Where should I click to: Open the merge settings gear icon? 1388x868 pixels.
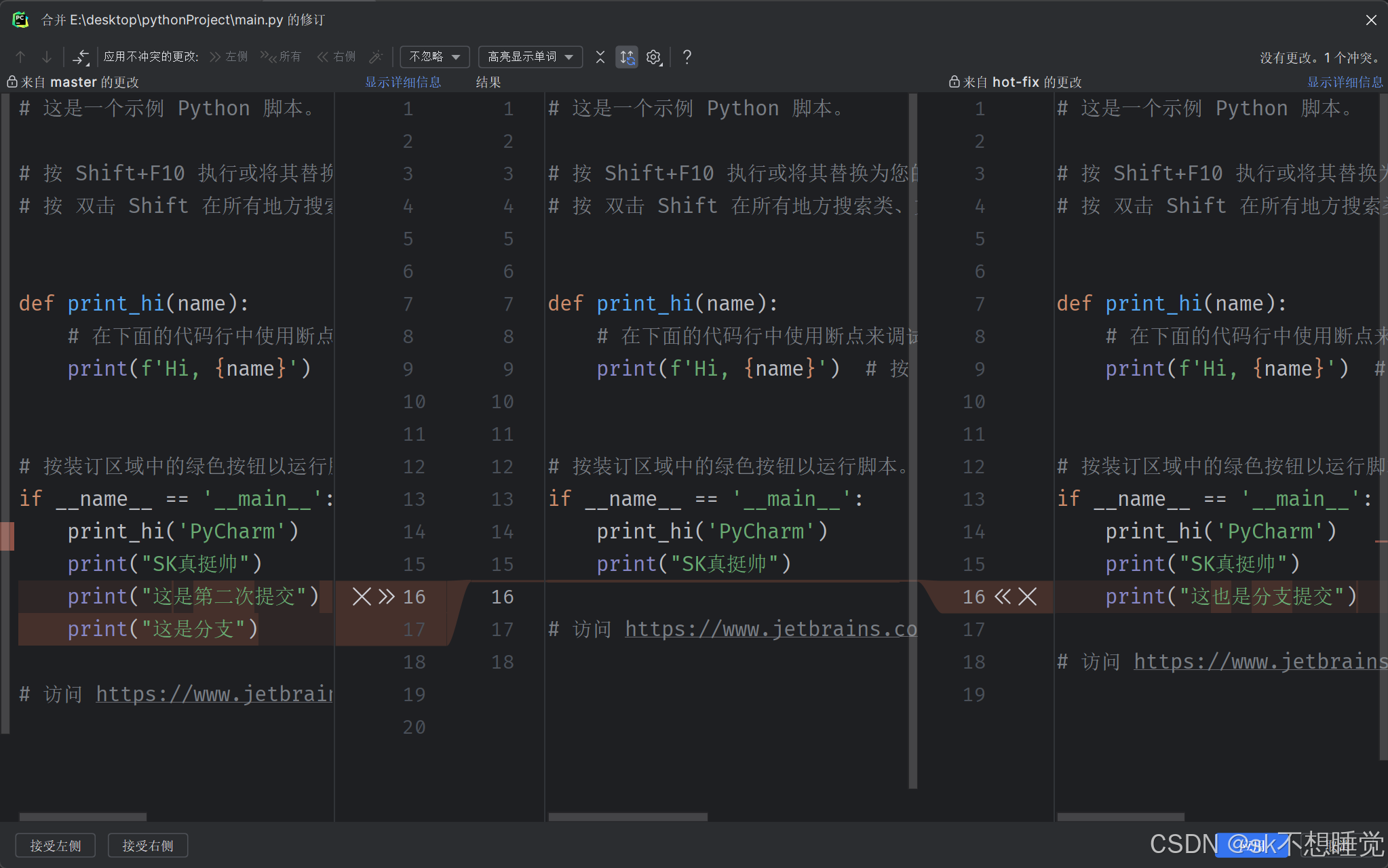coord(653,57)
